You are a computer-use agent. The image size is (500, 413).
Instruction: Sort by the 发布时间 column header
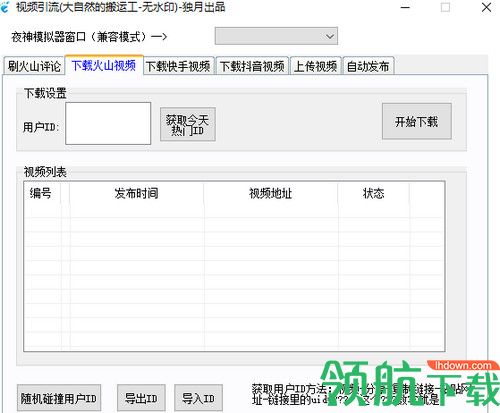tap(136, 193)
